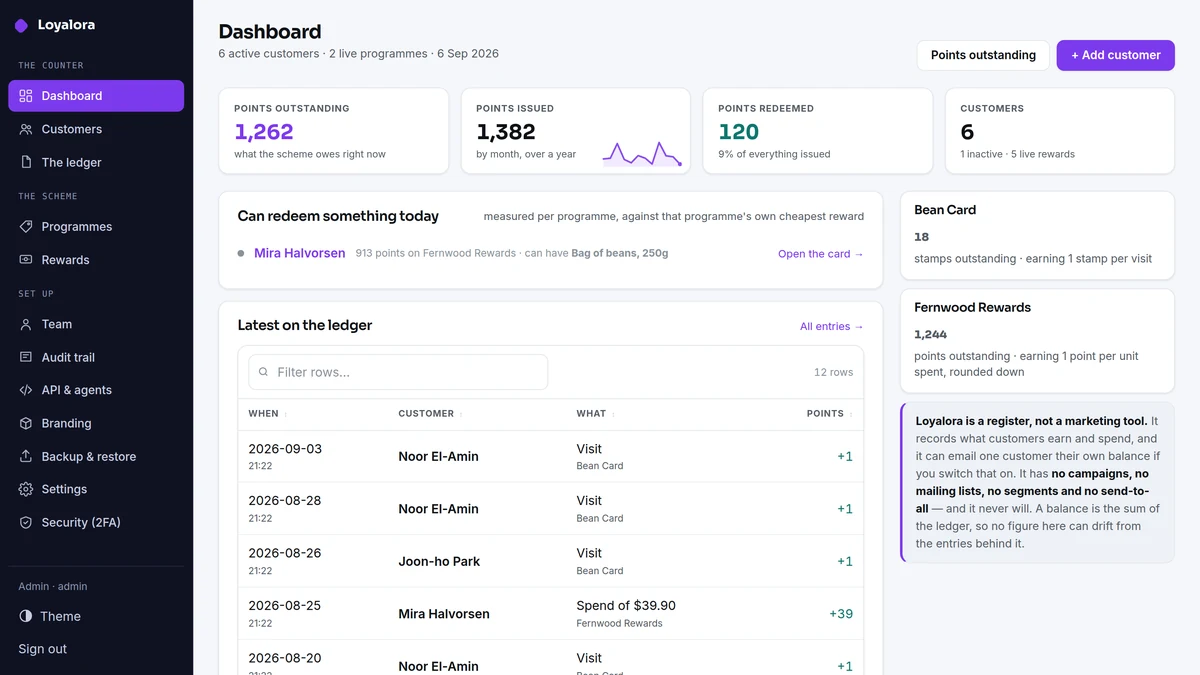
Task: Open Rewards via its ticket icon
Action: tap(26, 260)
